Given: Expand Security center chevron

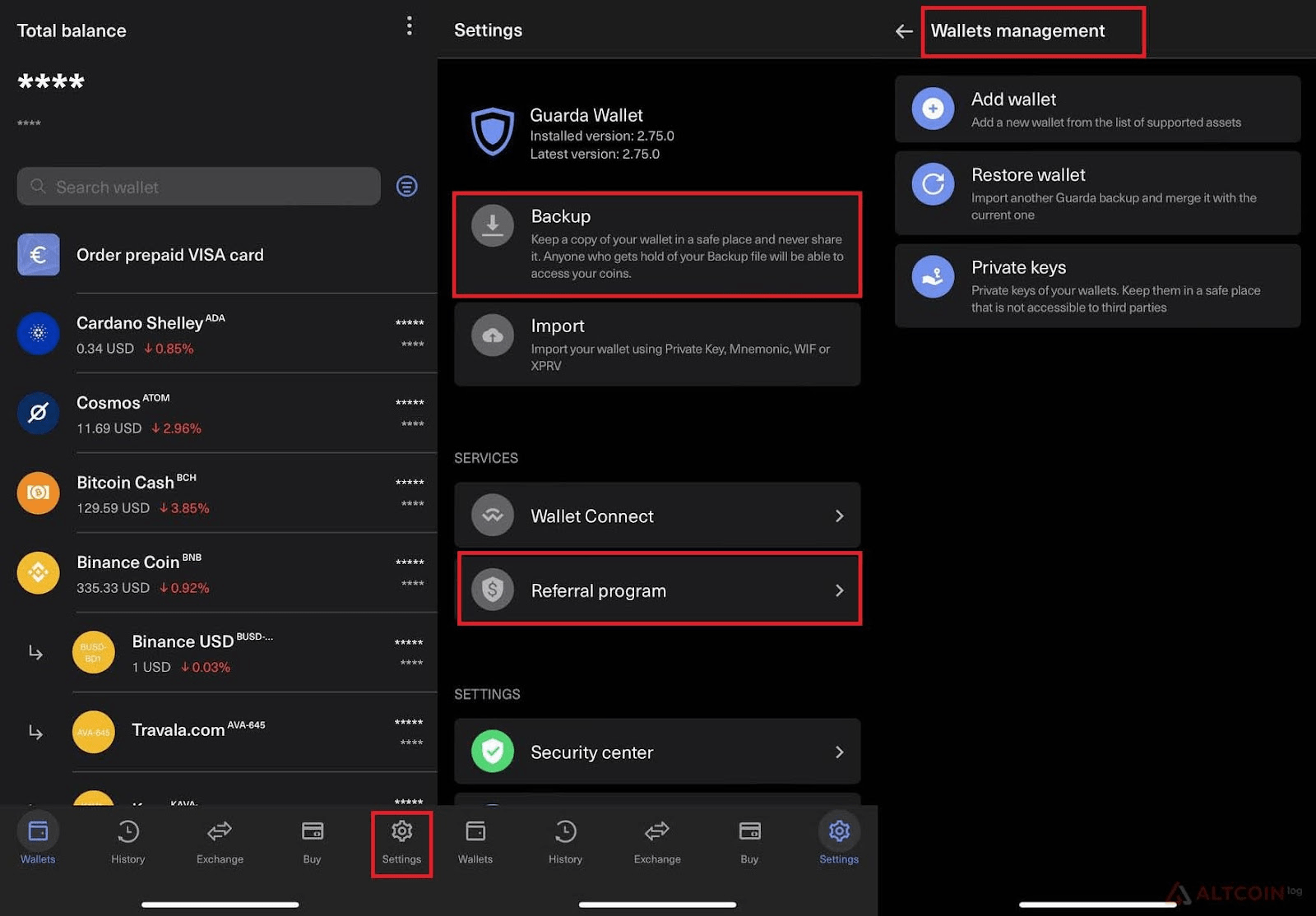Looking at the screenshot, I should tap(839, 752).
